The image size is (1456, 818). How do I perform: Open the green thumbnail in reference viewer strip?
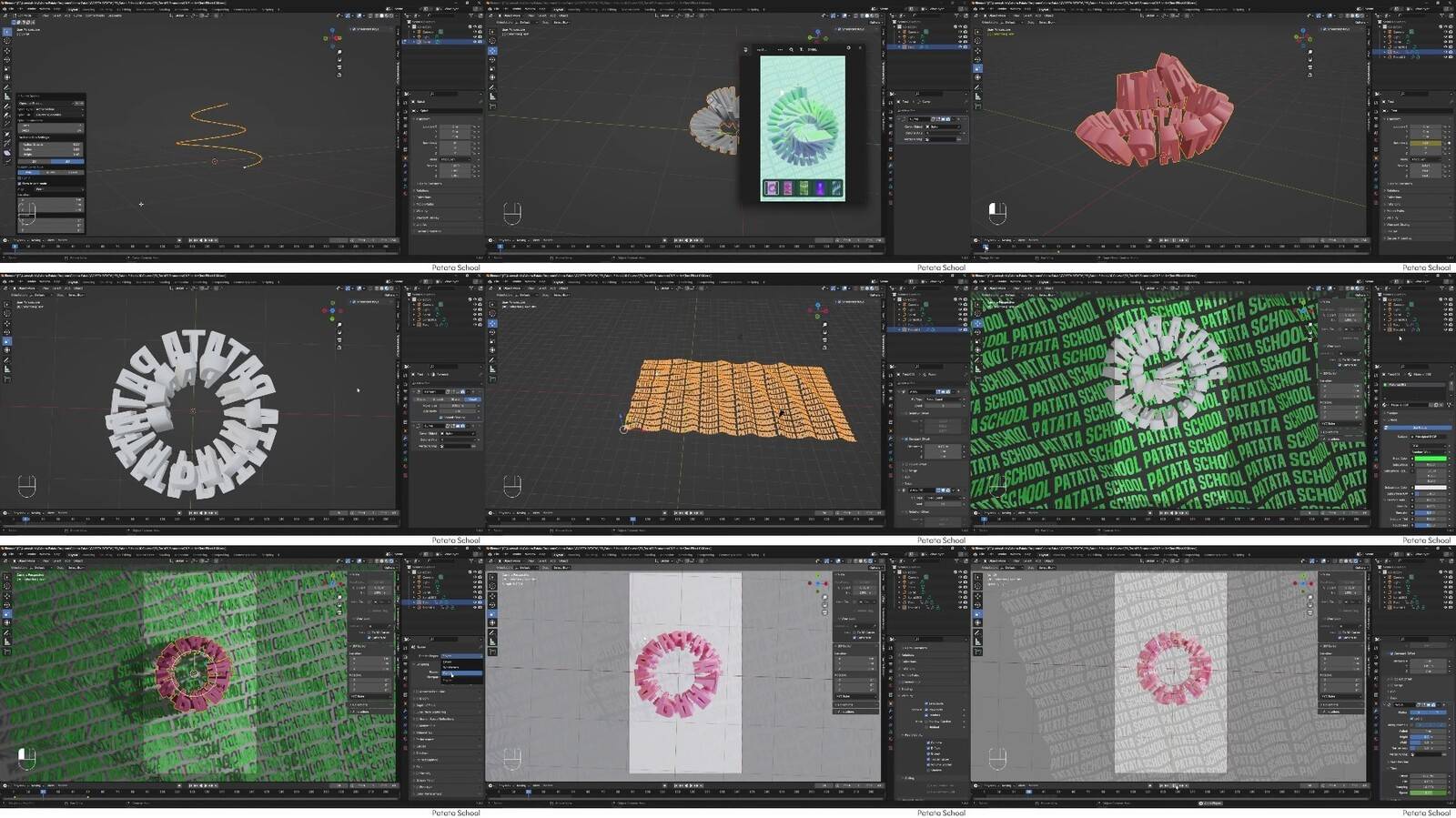point(804,188)
